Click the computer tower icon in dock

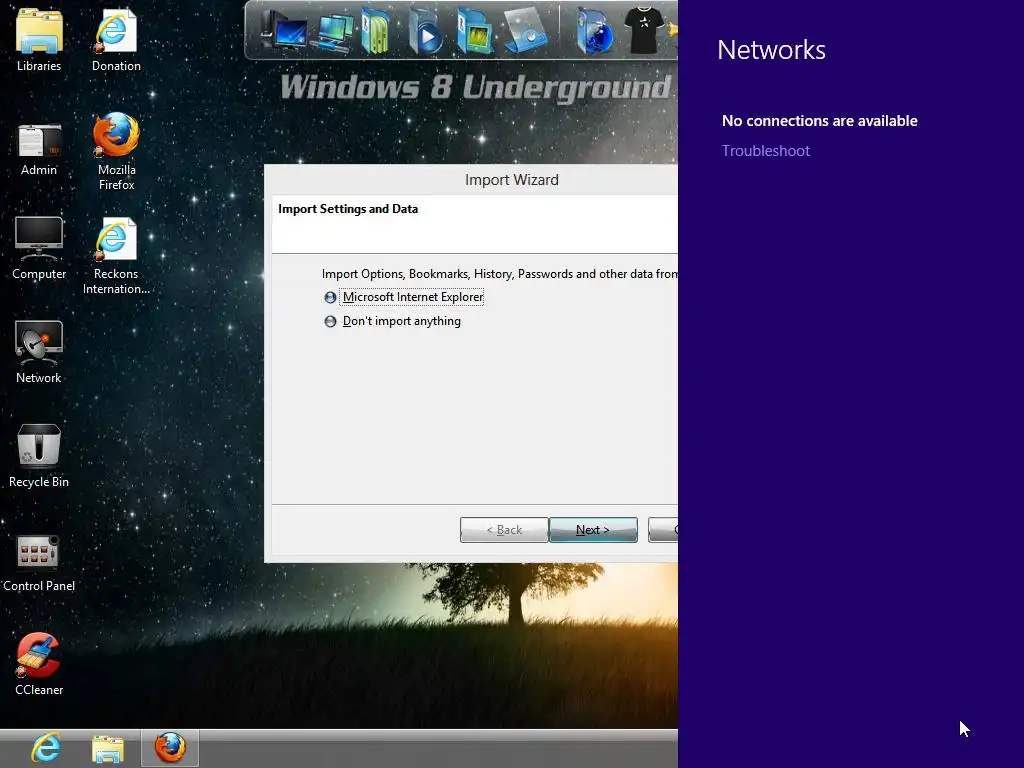283,31
